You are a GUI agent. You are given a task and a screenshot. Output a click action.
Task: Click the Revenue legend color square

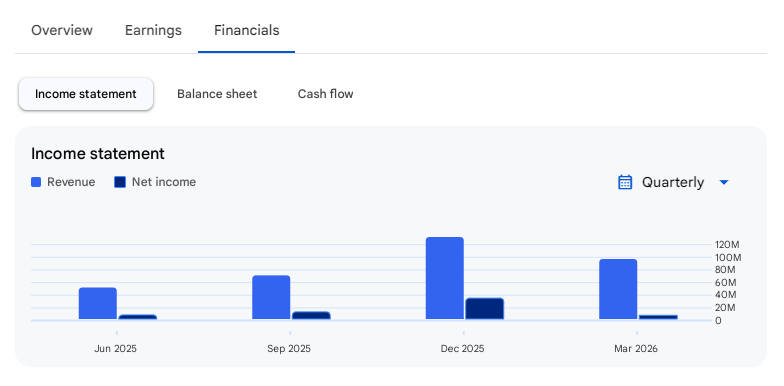(36, 182)
